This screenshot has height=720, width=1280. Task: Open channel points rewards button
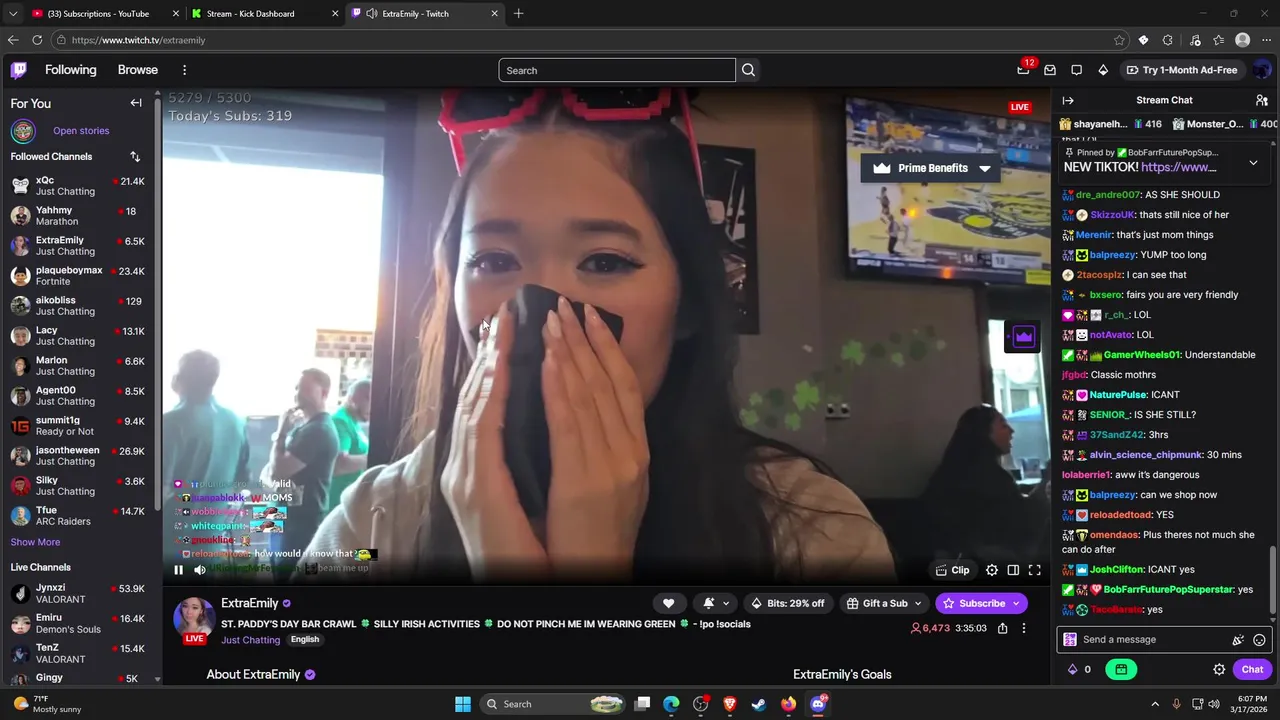[1121, 670]
